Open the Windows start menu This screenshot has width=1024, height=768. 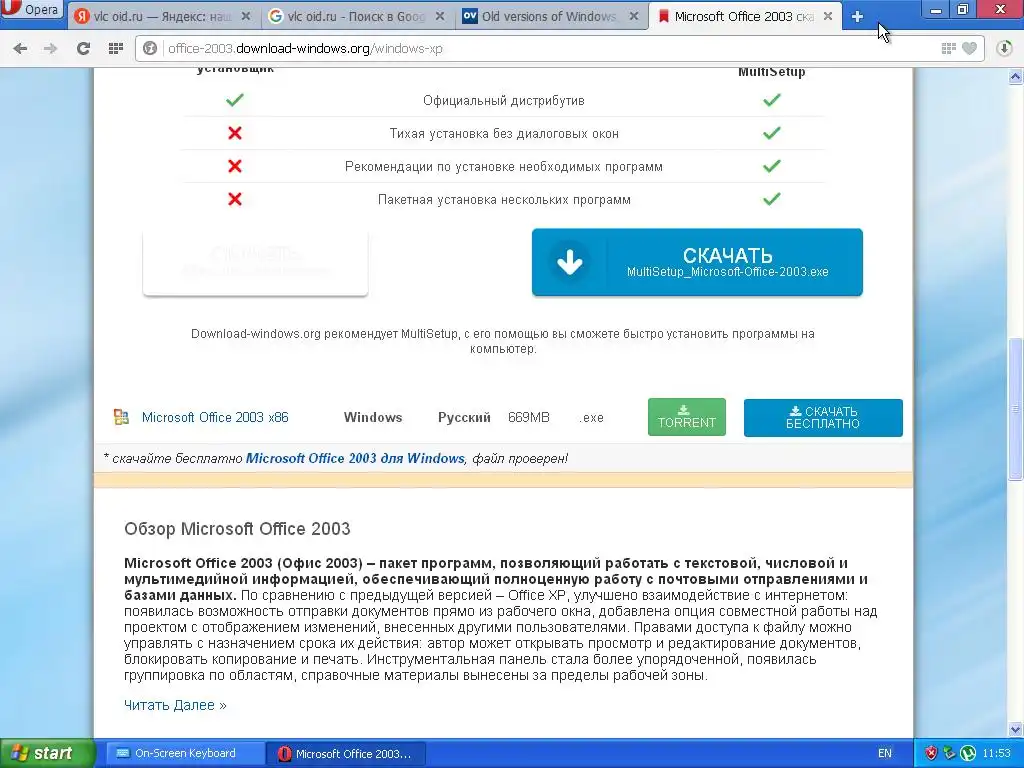47,753
